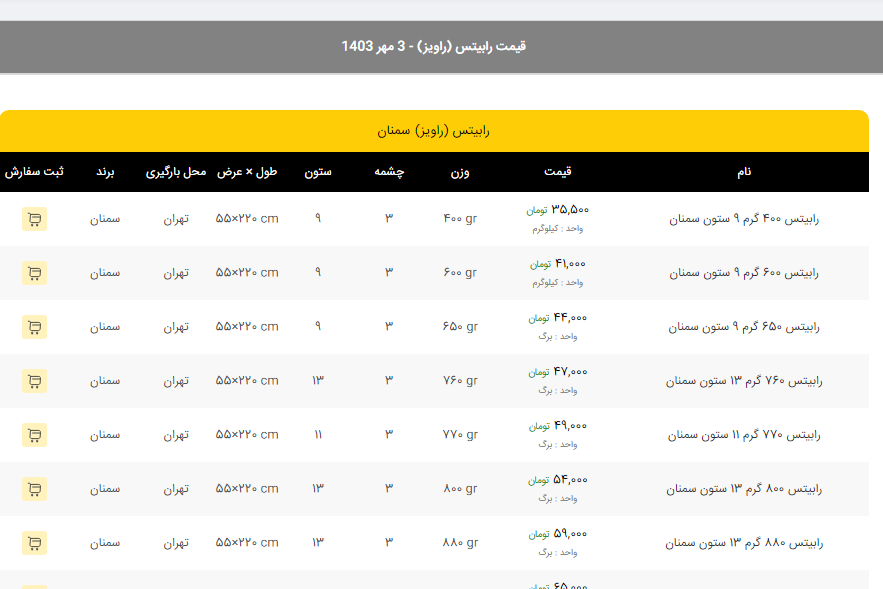
Task: Click the قیمت column header
Action: 558,172
